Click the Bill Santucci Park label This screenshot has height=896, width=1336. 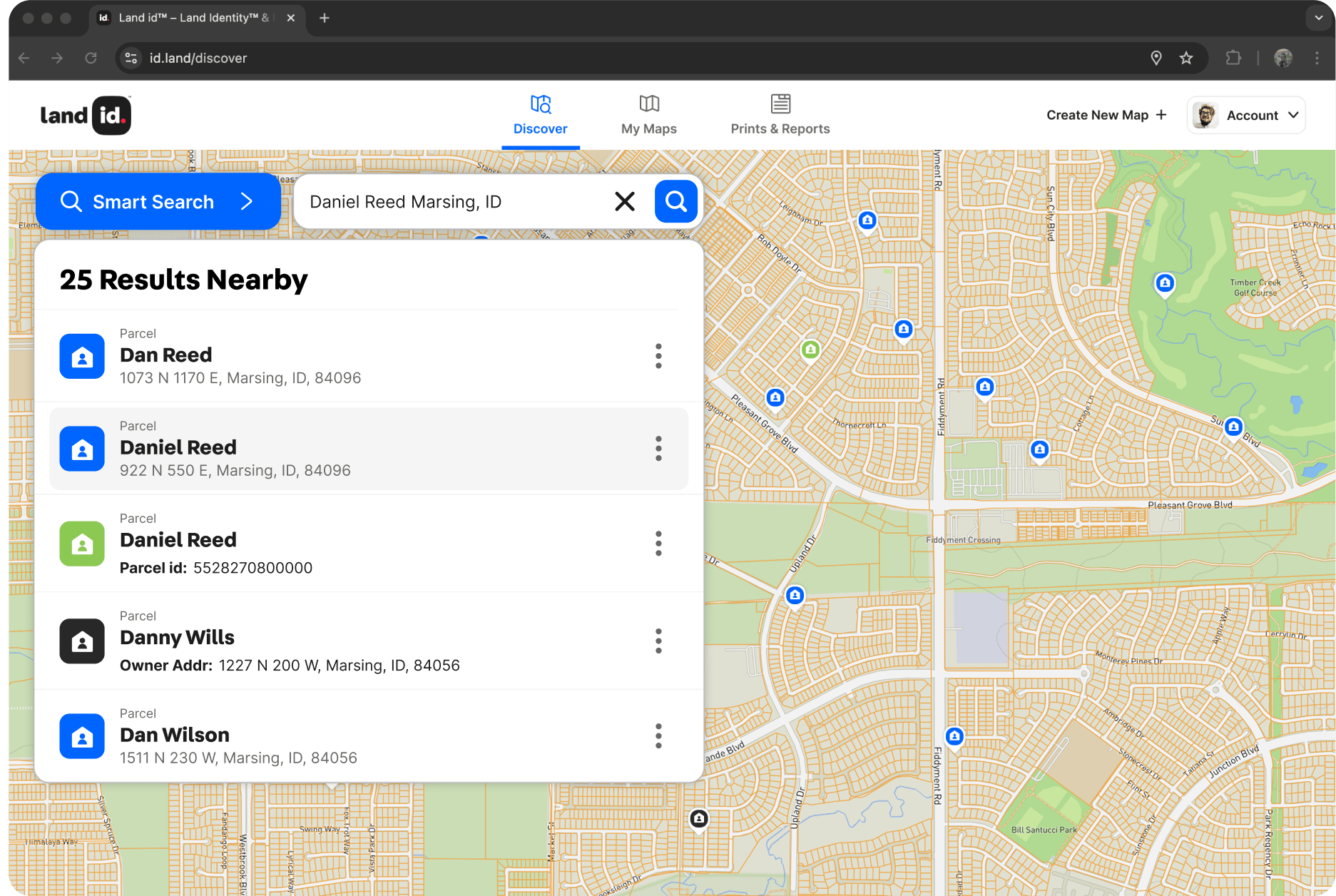click(x=1044, y=830)
